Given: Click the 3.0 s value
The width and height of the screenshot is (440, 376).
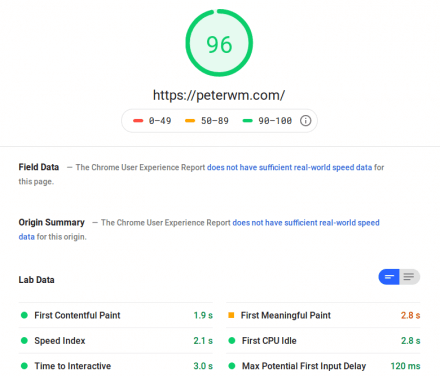Looking at the screenshot, I should click(x=203, y=366).
